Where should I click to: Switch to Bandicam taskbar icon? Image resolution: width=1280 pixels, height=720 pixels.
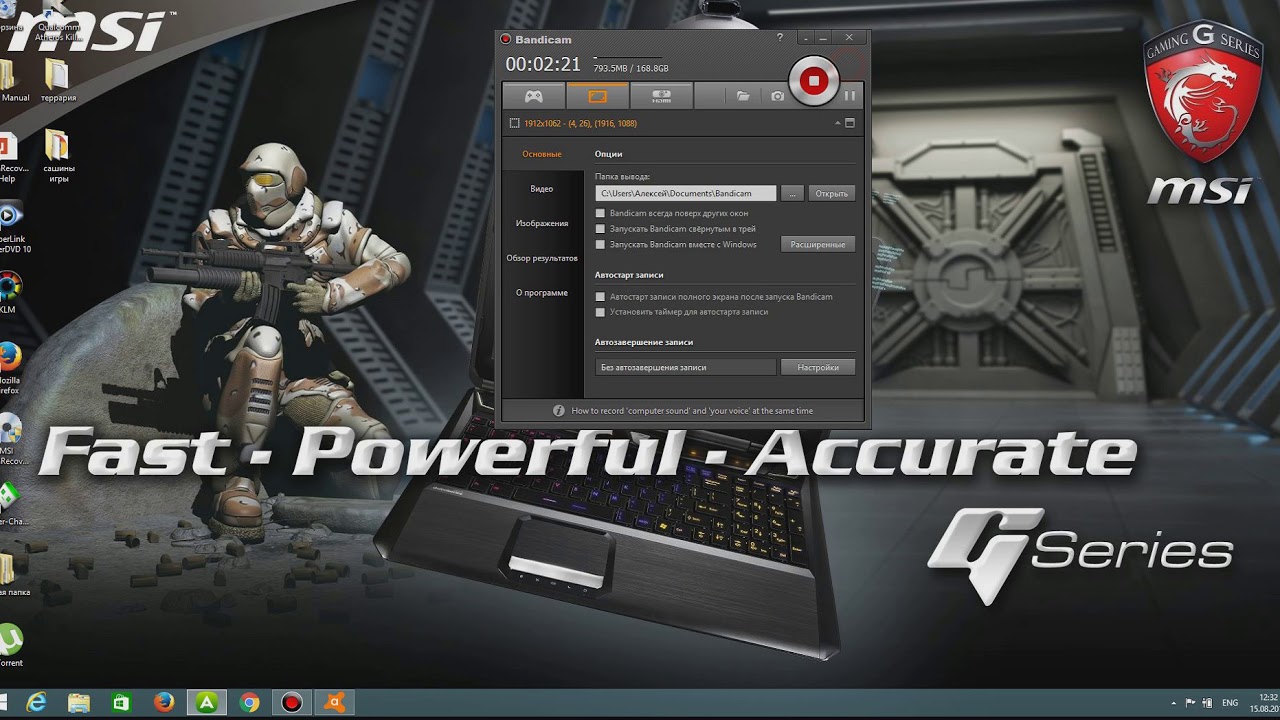[292, 703]
